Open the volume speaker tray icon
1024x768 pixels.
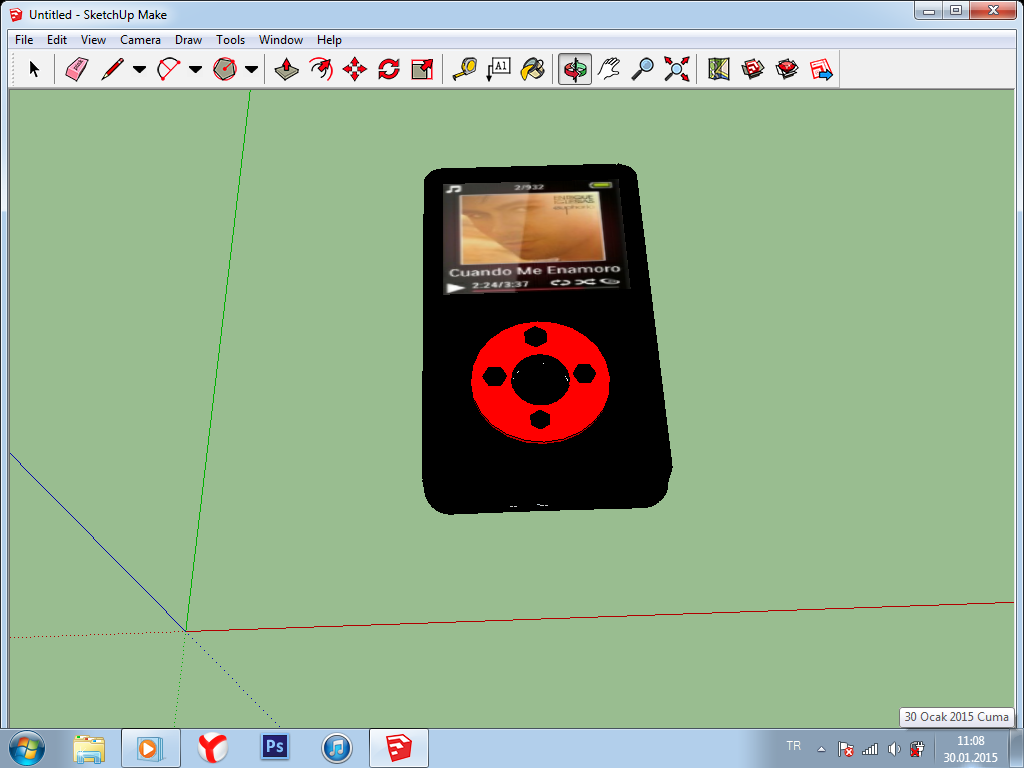click(894, 749)
